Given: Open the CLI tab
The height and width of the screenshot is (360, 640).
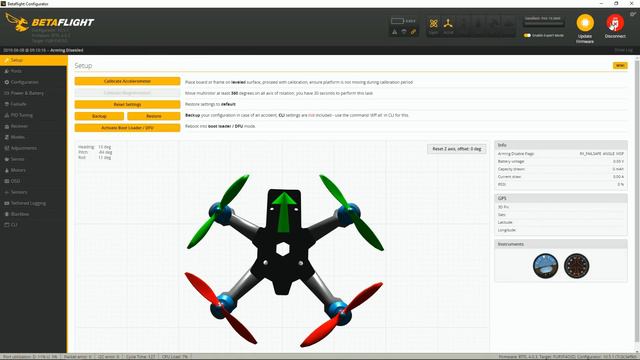Looking at the screenshot, I should pos(33,225).
